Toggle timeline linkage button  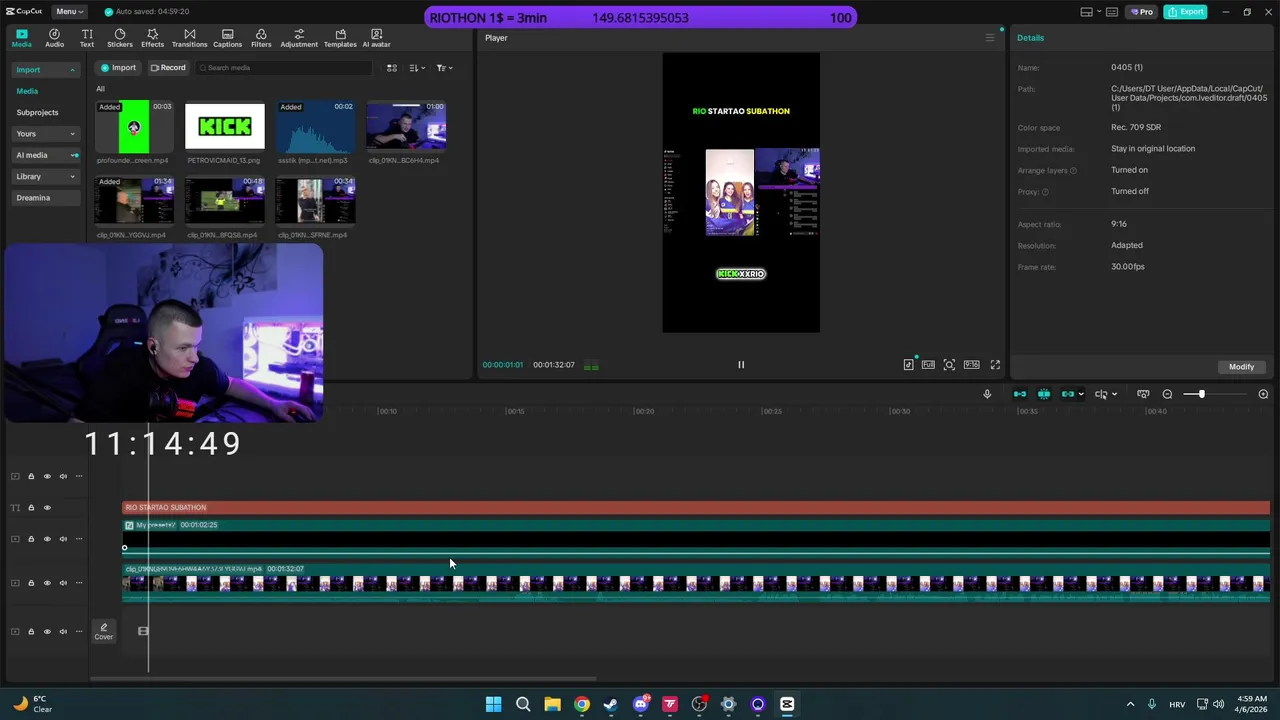point(1067,394)
